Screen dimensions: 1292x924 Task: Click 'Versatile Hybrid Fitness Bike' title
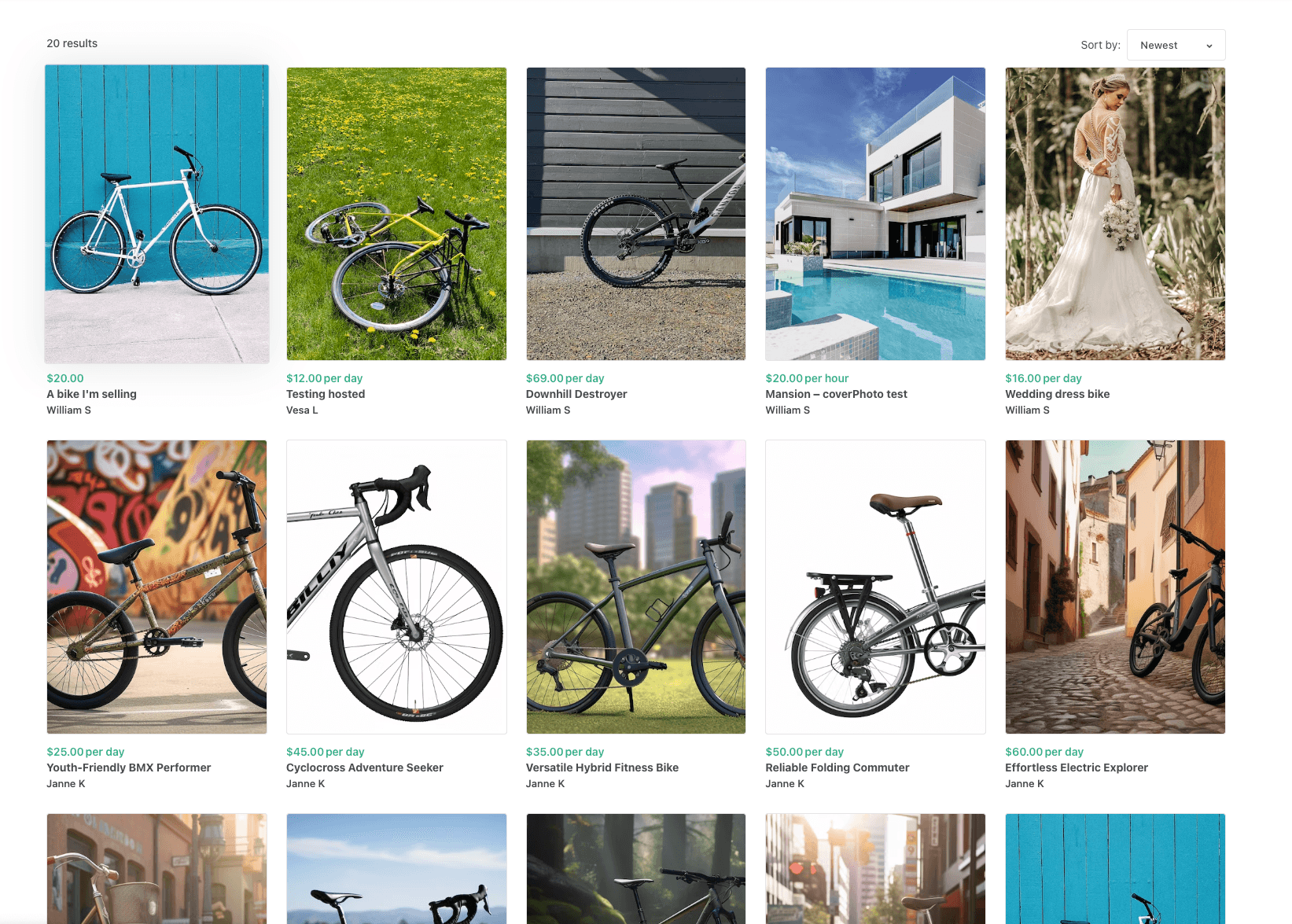click(x=602, y=768)
